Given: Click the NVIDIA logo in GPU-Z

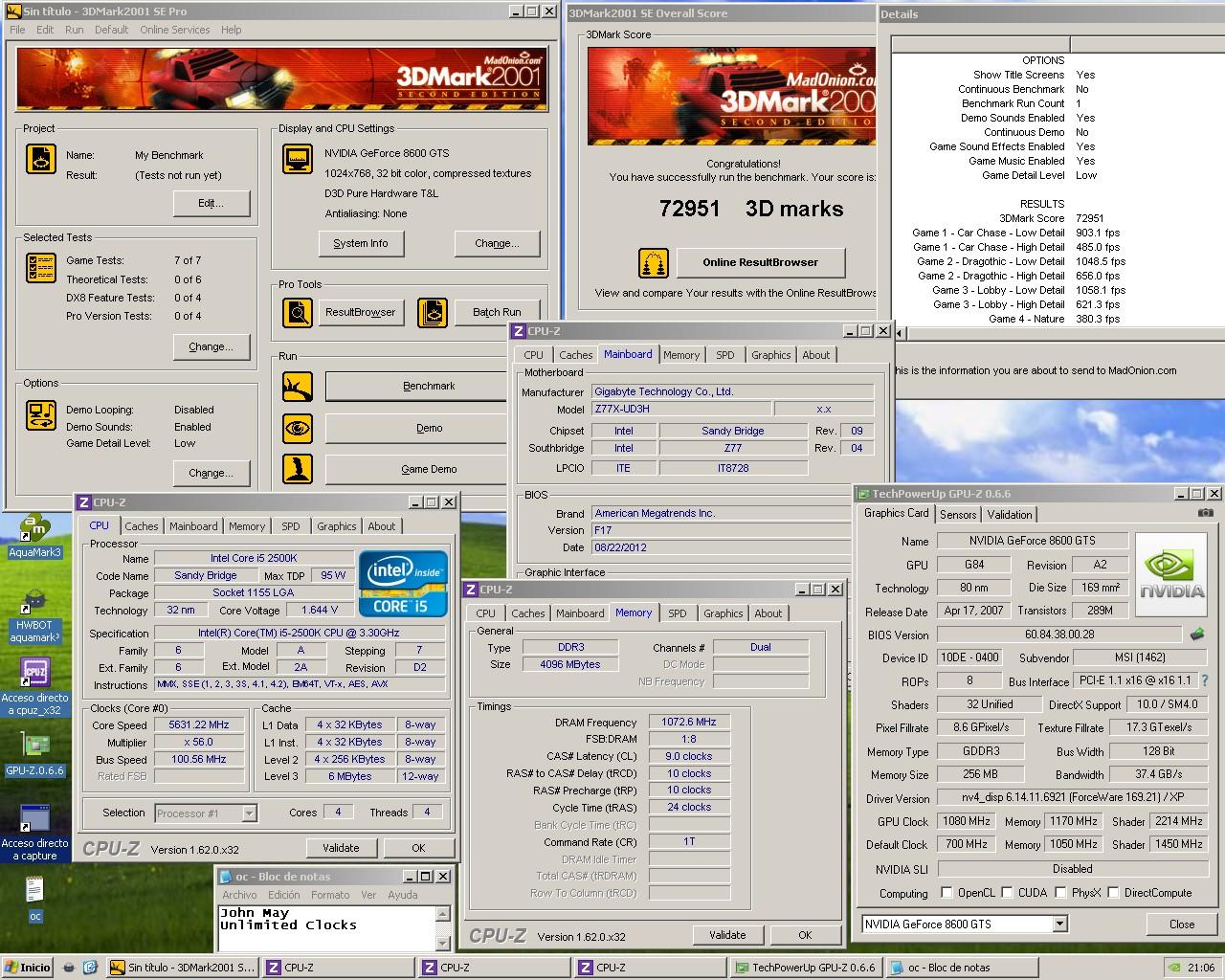Looking at the screenshot, I should (1171, 573).
